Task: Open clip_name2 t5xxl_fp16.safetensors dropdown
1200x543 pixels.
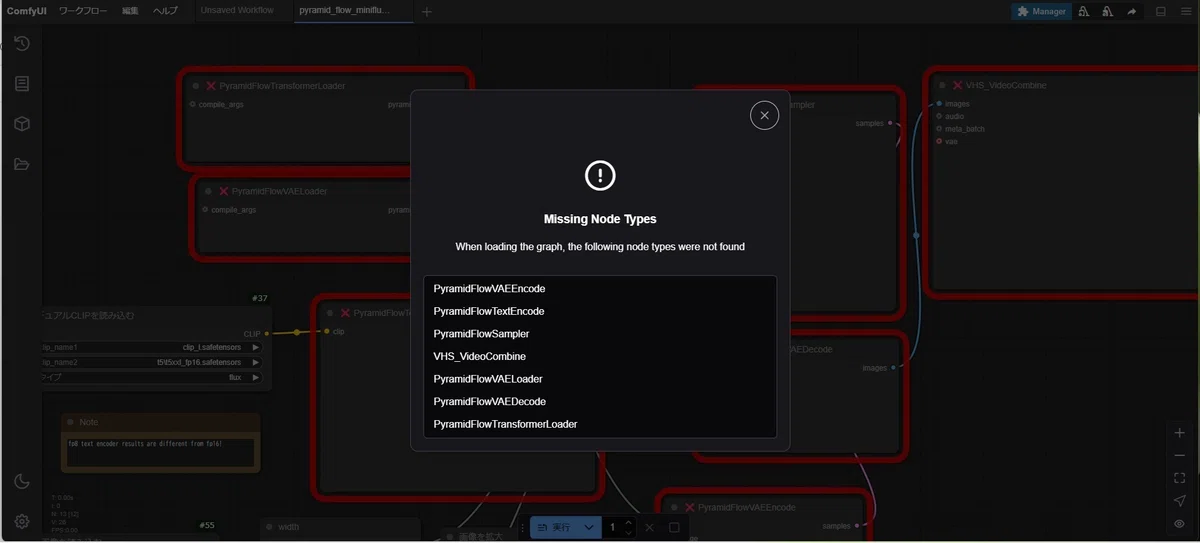Action: coord(152,362)
